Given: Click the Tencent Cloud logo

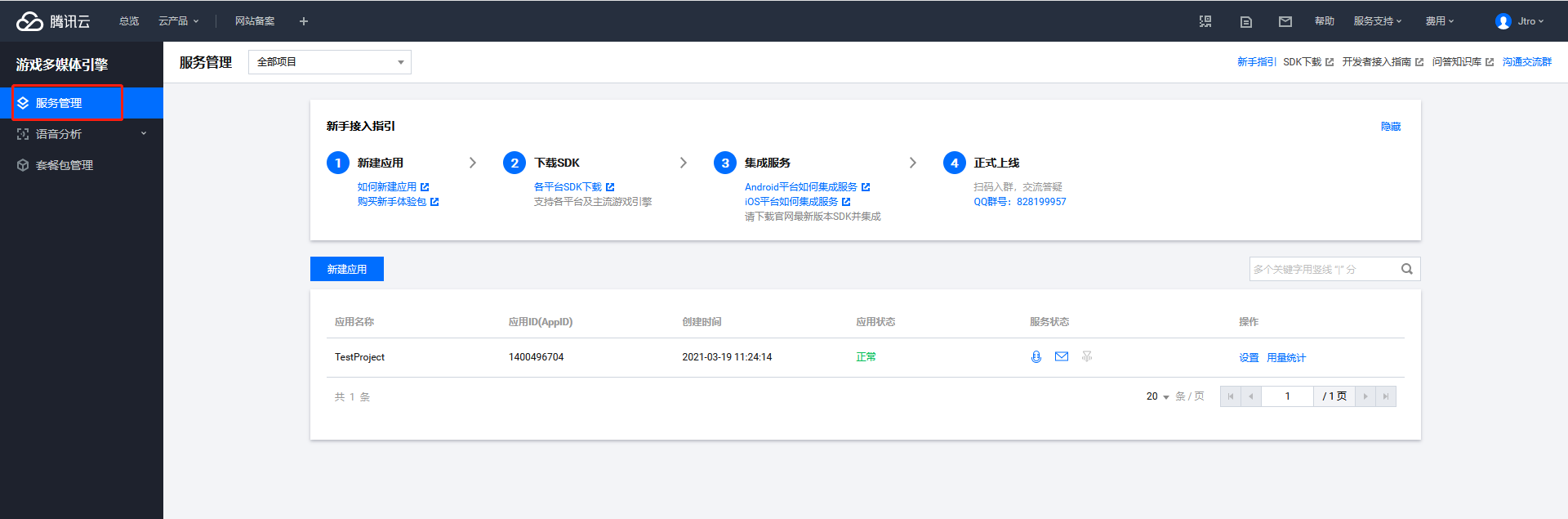Looking at the screenshot, I should 53,21.
